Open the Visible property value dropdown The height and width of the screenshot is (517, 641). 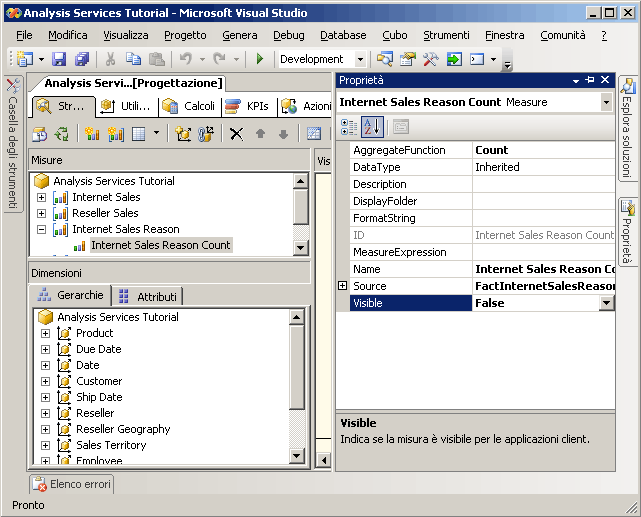(606, 303)
